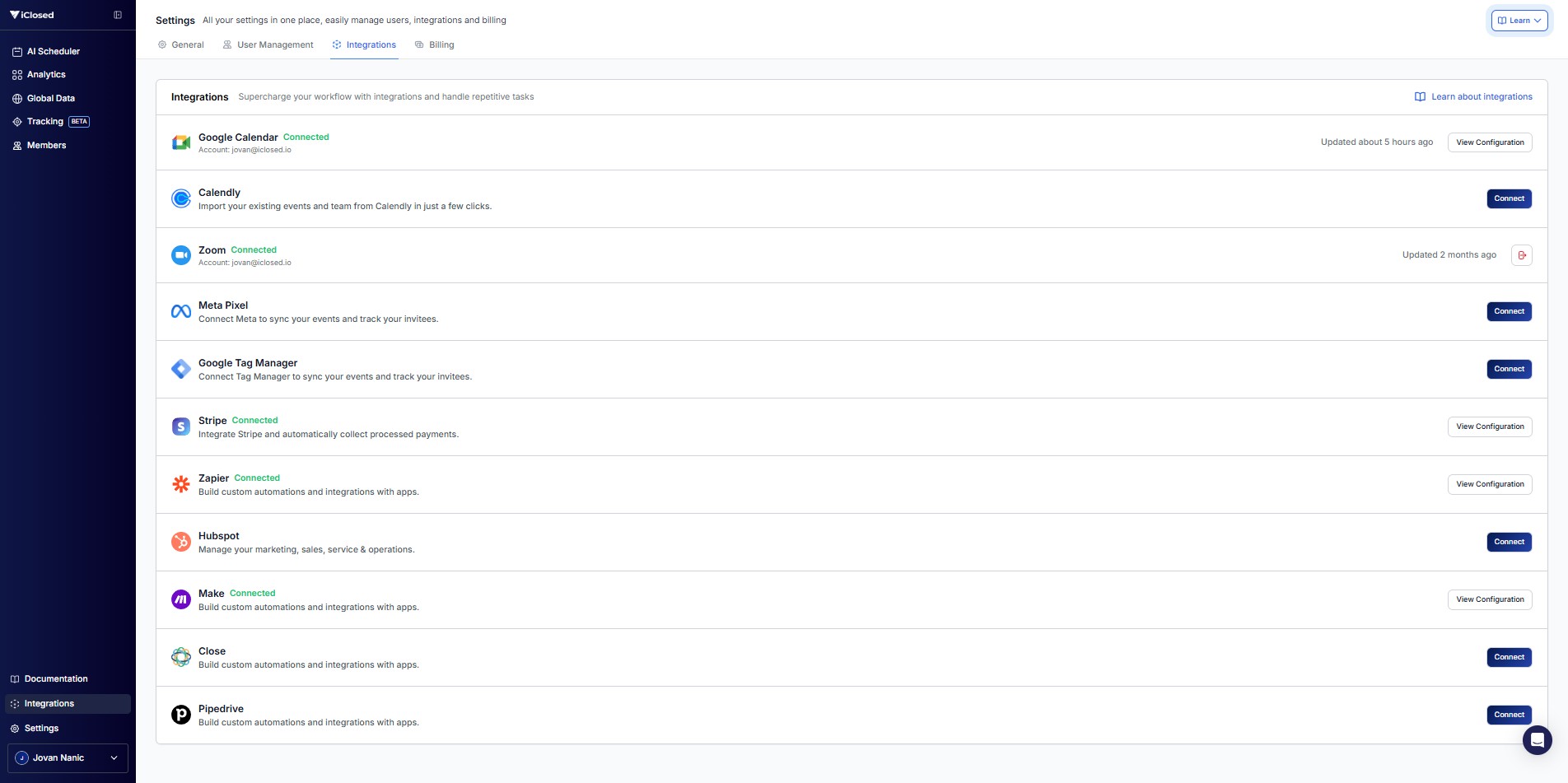Click the 'Pipedrive' integration name
The width and height of the screenshot is (1568, 783).
coord(221,709)
